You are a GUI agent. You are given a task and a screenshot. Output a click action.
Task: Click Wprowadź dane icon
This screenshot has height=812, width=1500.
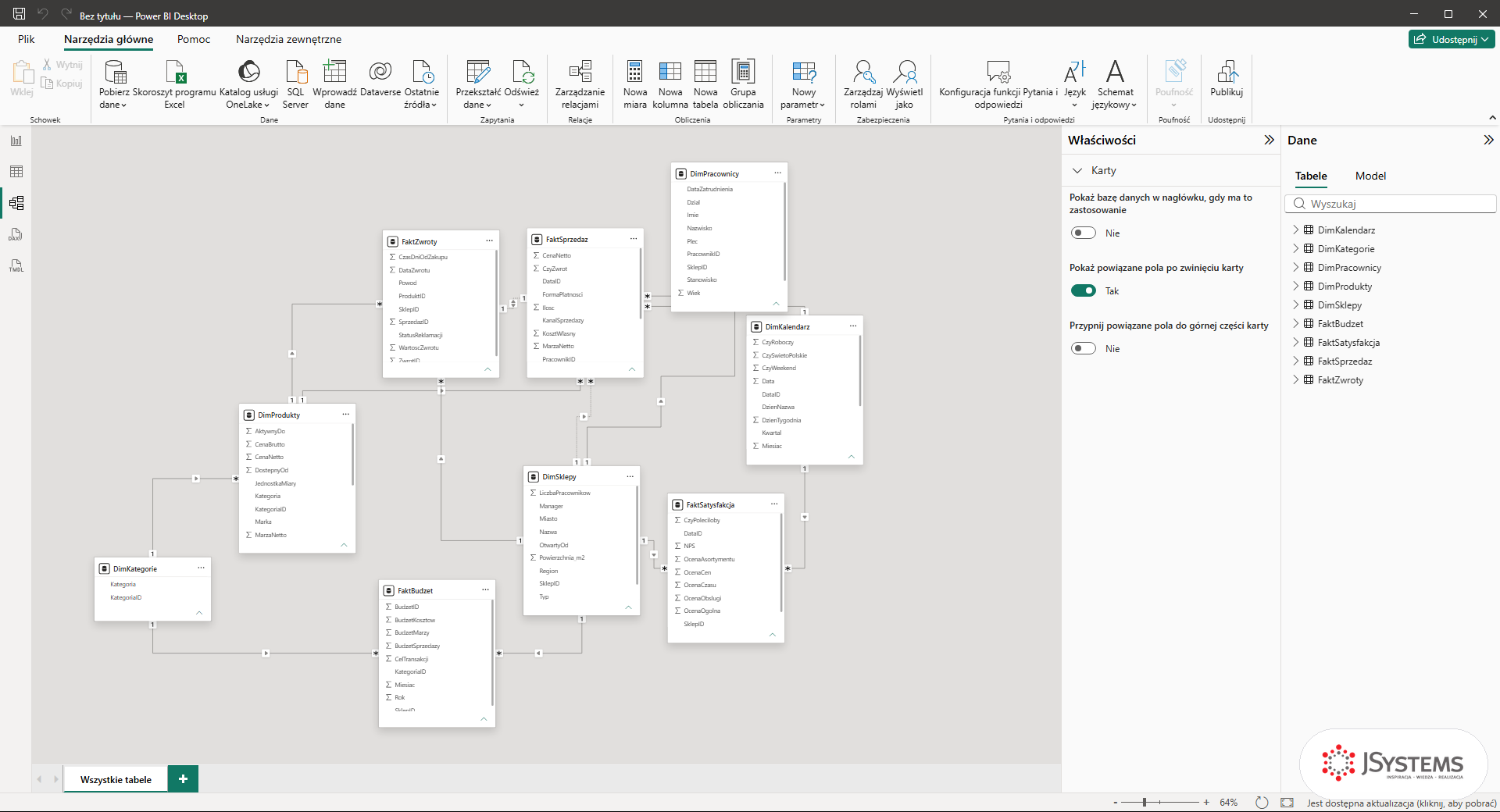334,84
